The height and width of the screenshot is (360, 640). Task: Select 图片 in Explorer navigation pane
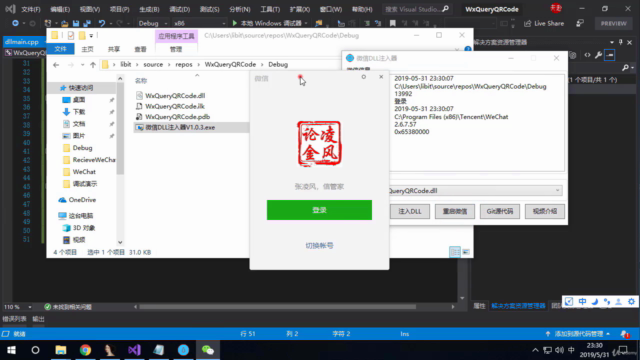tap(79, 136)
